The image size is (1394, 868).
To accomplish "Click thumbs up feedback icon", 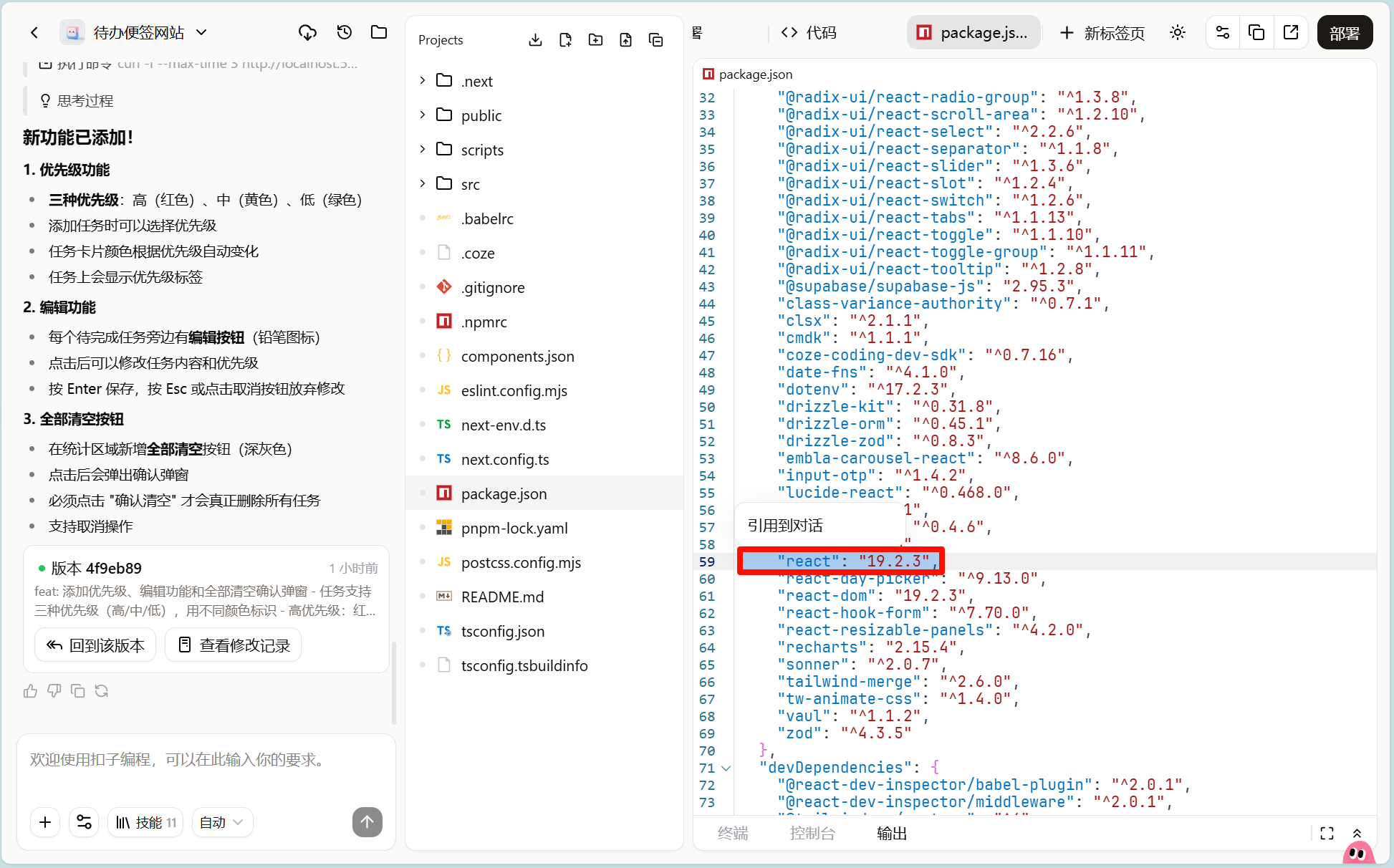I will tap(30, 691).
